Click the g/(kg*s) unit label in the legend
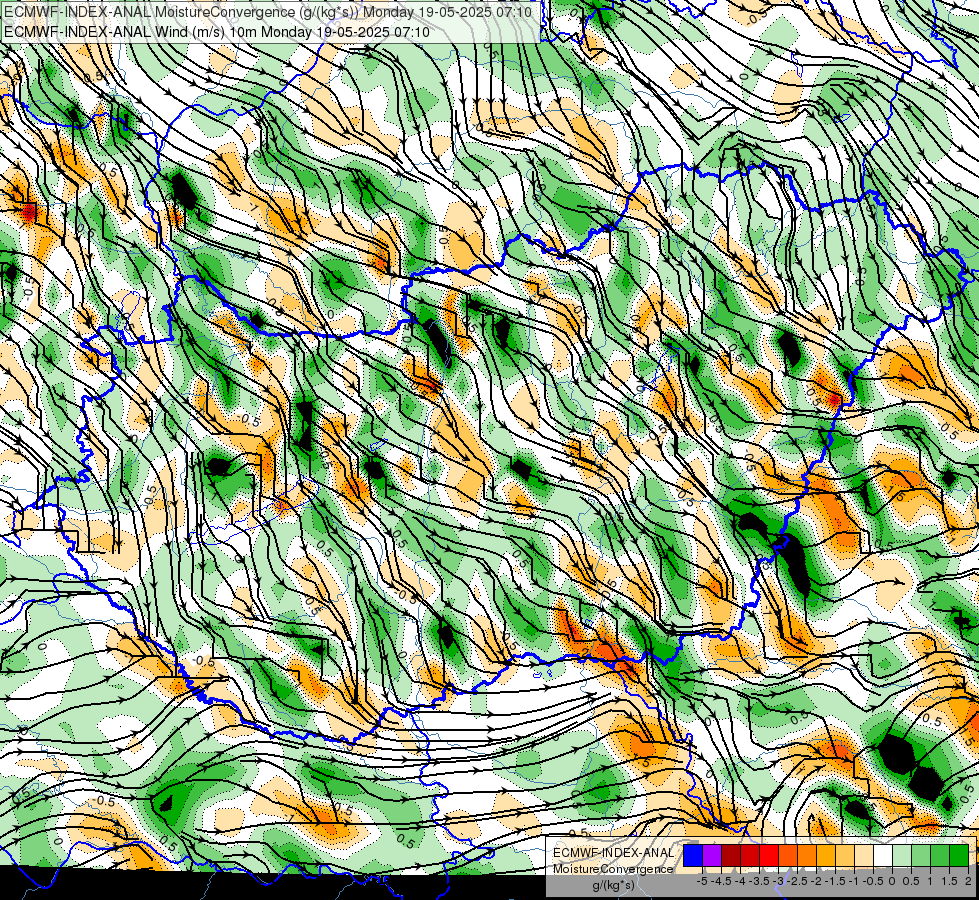Image resolution: width=979 pixels, height=900 pixels. pyautogui.click(x=614, y=885)
